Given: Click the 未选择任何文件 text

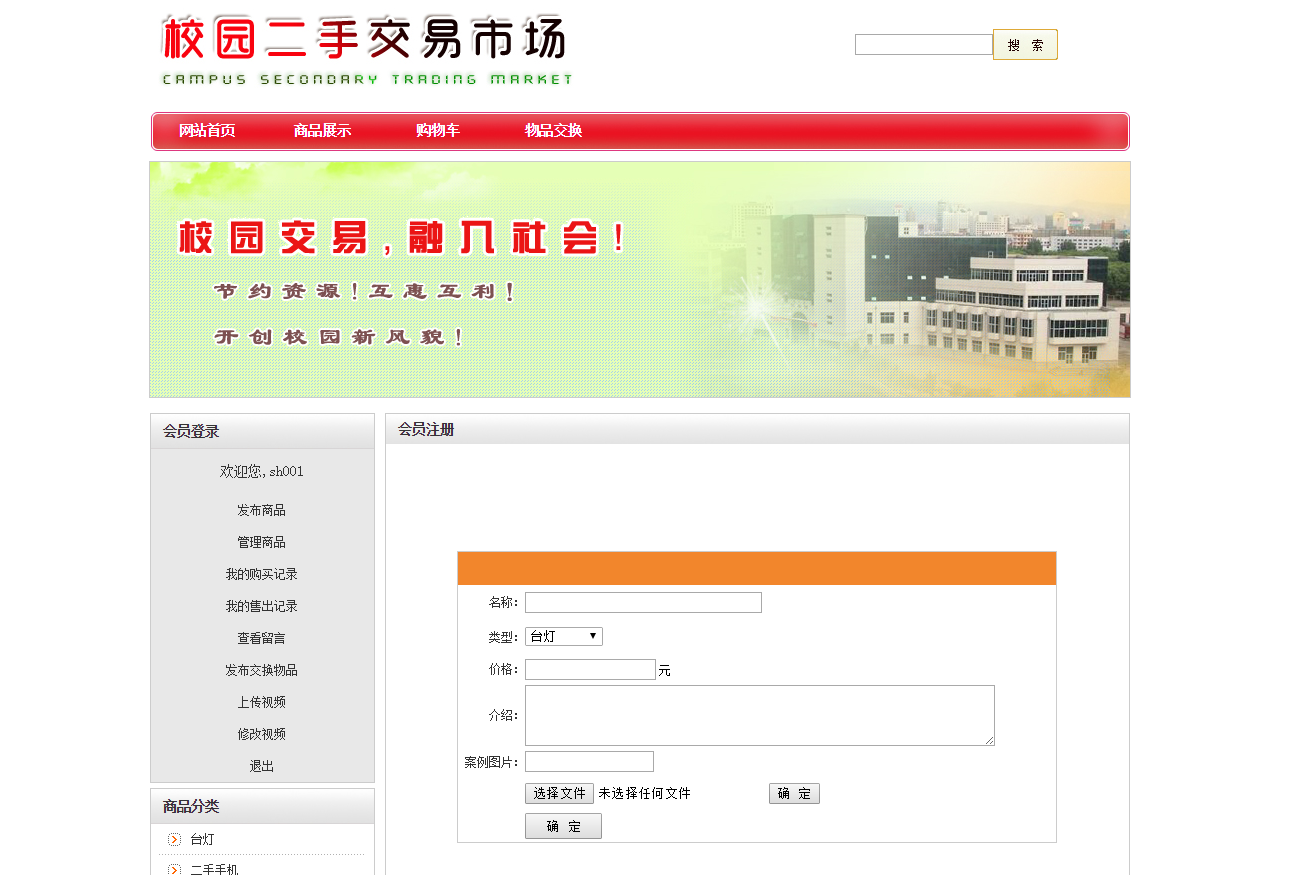Looking at the screenshot, I should pos(644,793).
